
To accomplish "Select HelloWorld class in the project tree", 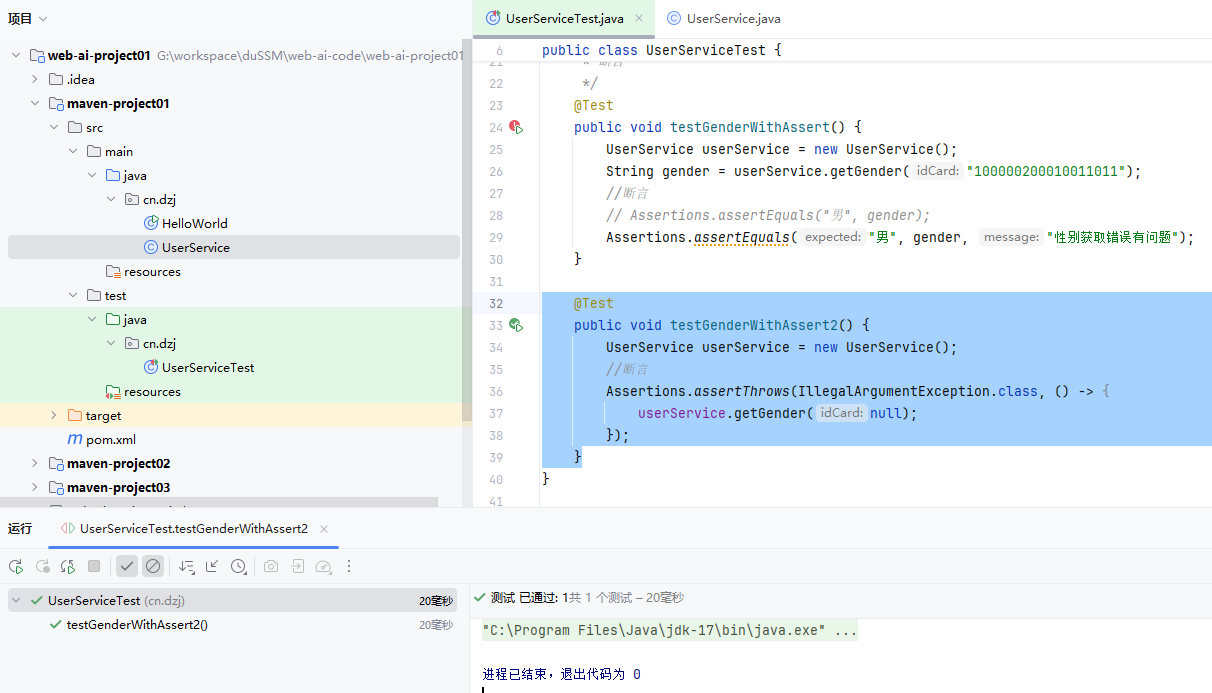I will tap(194, 223).
